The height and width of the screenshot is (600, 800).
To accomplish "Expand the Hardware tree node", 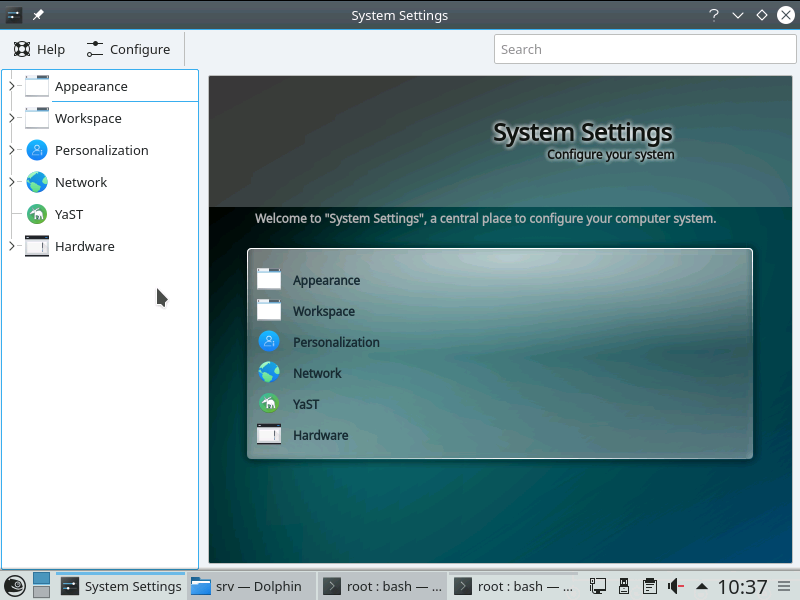I will [x=12, y=246].
